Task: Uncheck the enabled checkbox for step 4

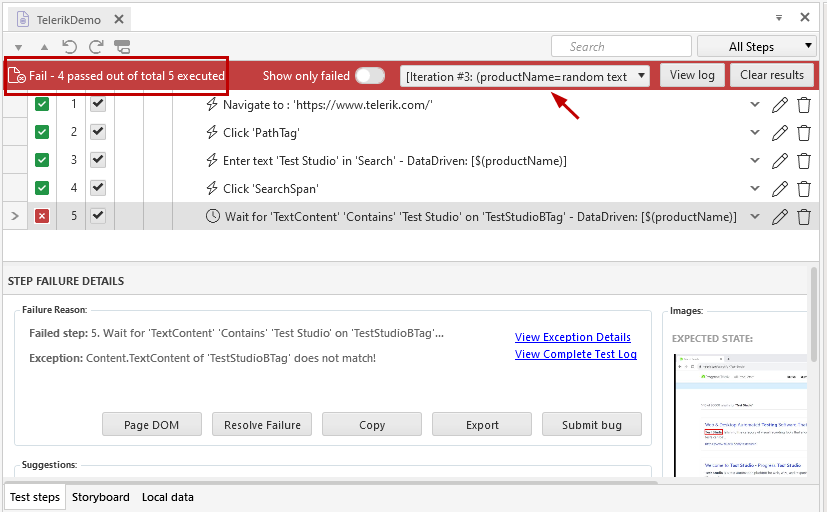Action: (x=98, y=187)
